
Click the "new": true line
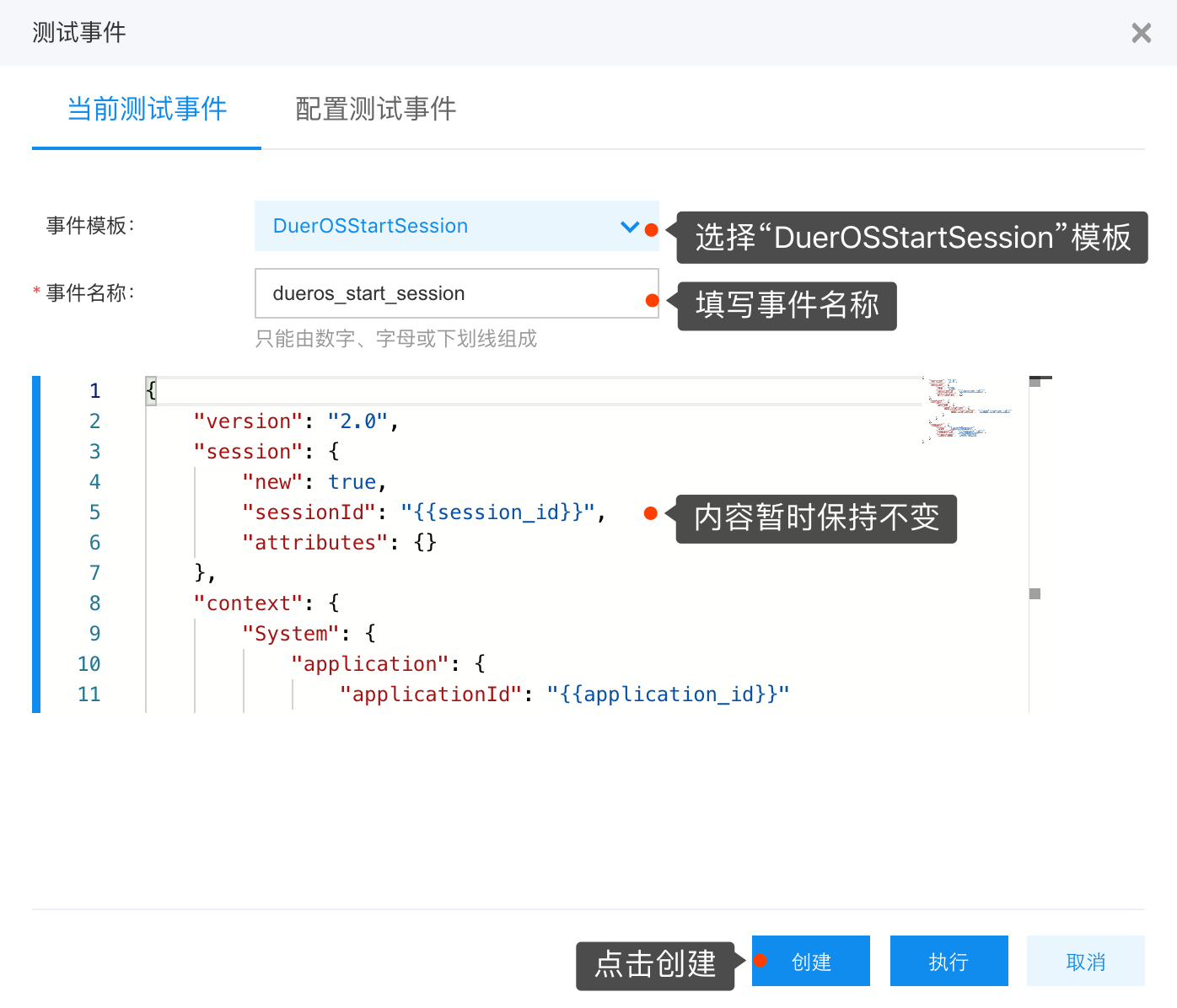314,482
